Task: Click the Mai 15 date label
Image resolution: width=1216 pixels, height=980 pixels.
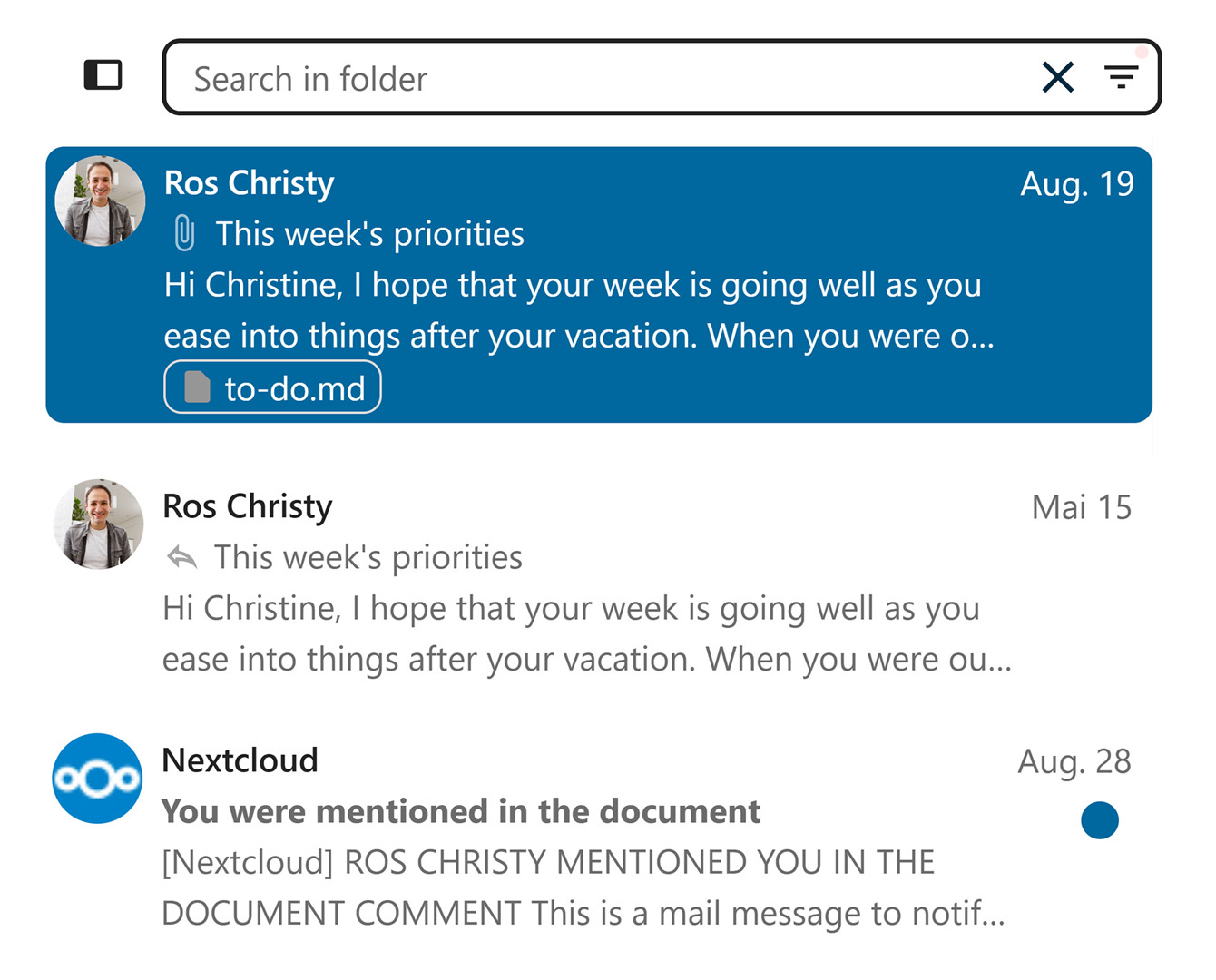Action: pos(1082,507)
